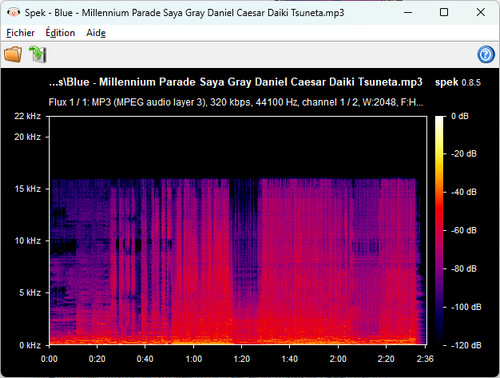This screenshot has width=500, height=378.
Task: Open the Aide menu
Action: pyautogui.click(x=96, y=33)
